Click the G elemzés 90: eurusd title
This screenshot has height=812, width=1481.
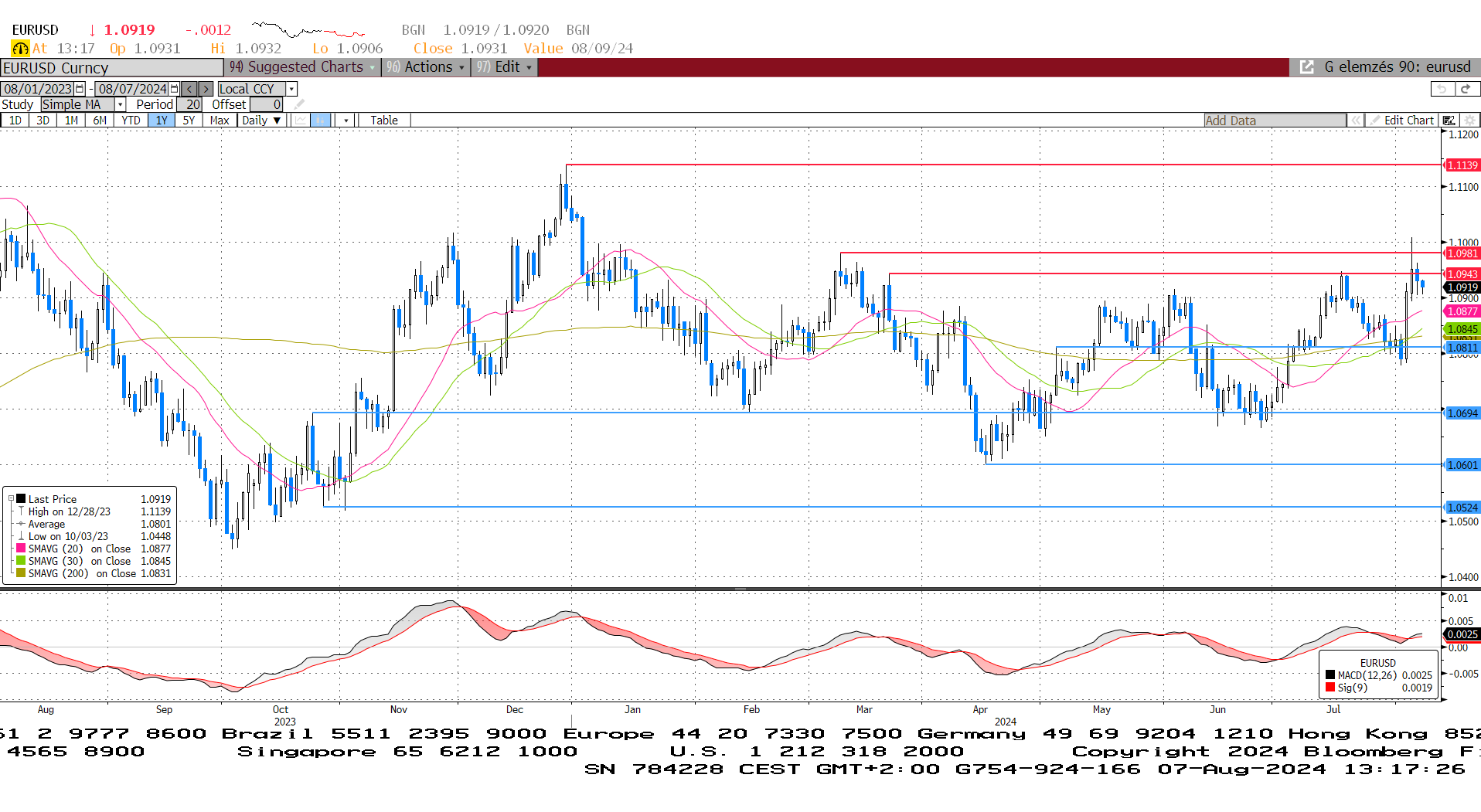point(1397,67)
